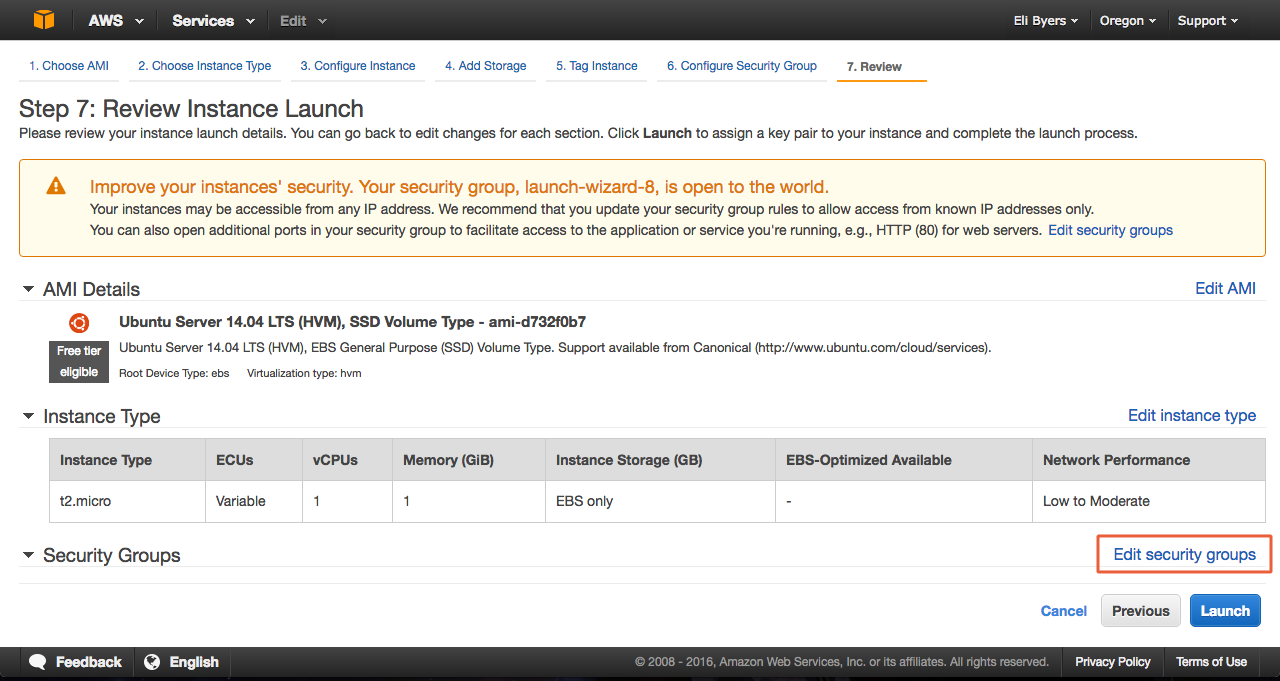Click the EBS only storage cell
The width and height of the screenshot is (1280, 681).
pos(660,501)
